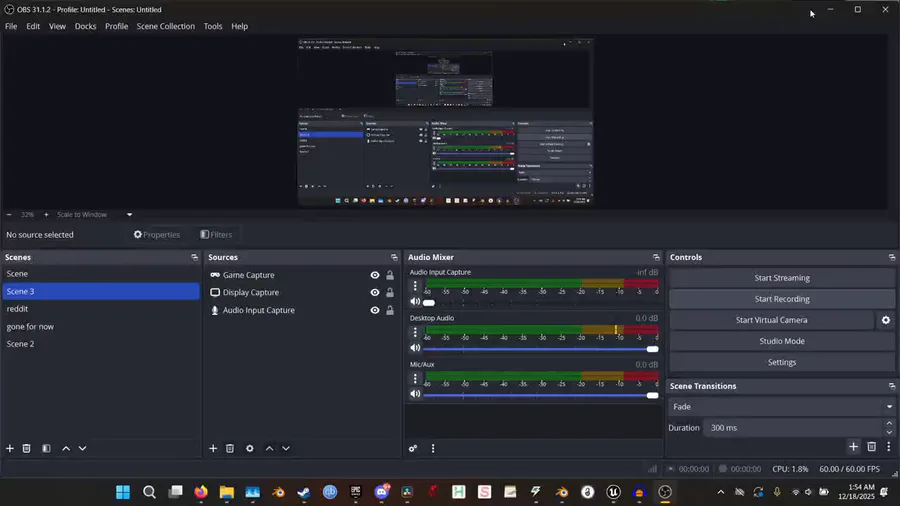Viewport: 900px width, 506px height.
Task: Open Mic/Aux three-dots options
Action: click(415, 378)
